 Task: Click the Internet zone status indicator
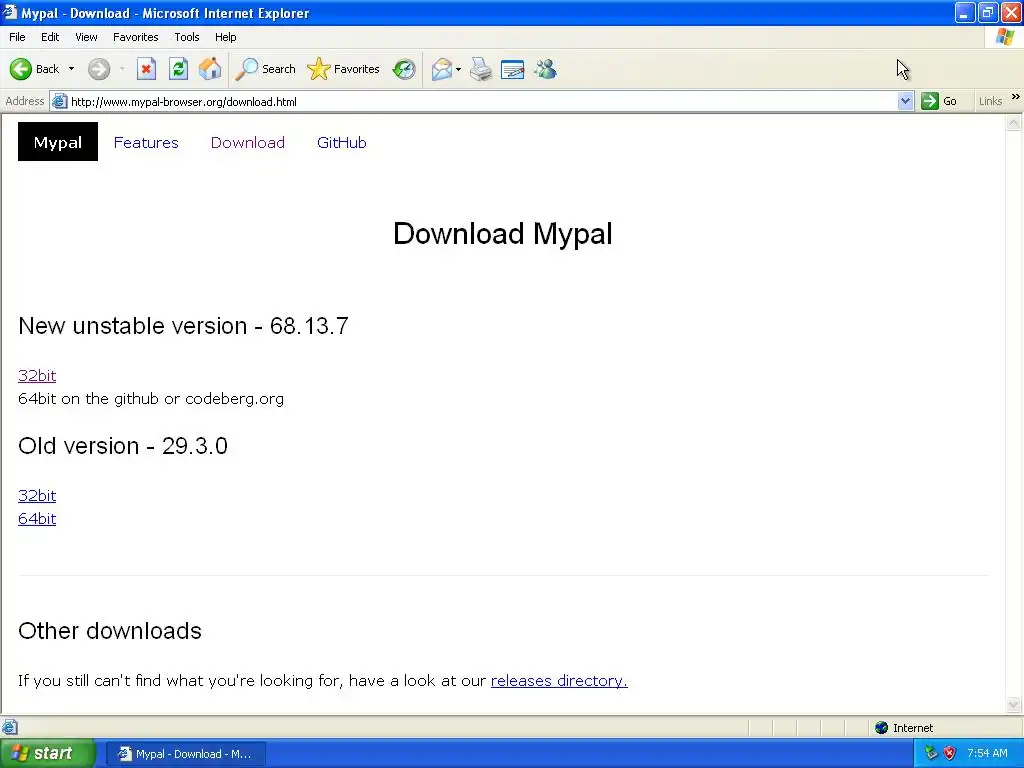[x=904, y=728]
